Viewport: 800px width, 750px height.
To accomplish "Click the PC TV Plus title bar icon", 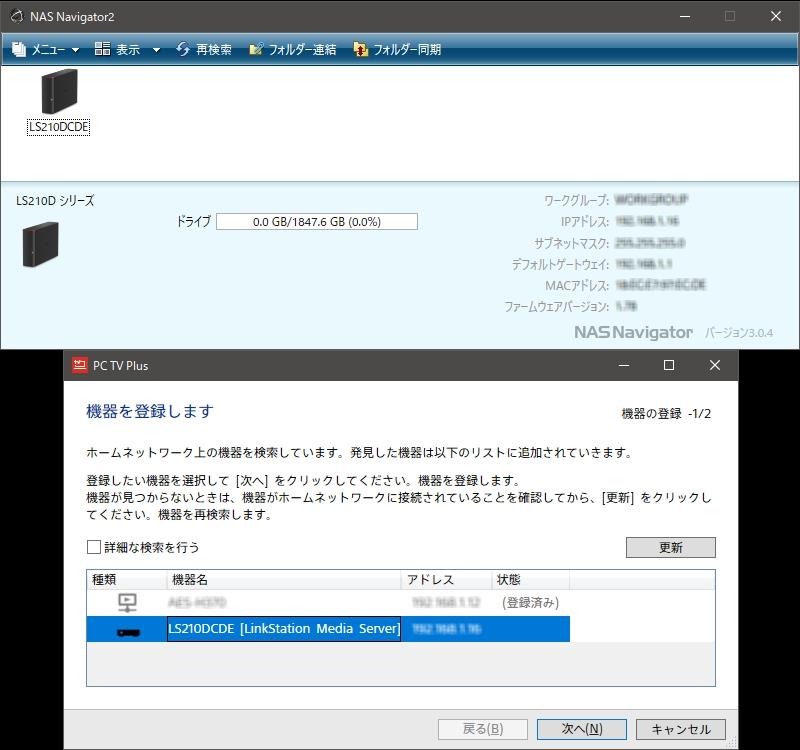I will tap(80, 365).
